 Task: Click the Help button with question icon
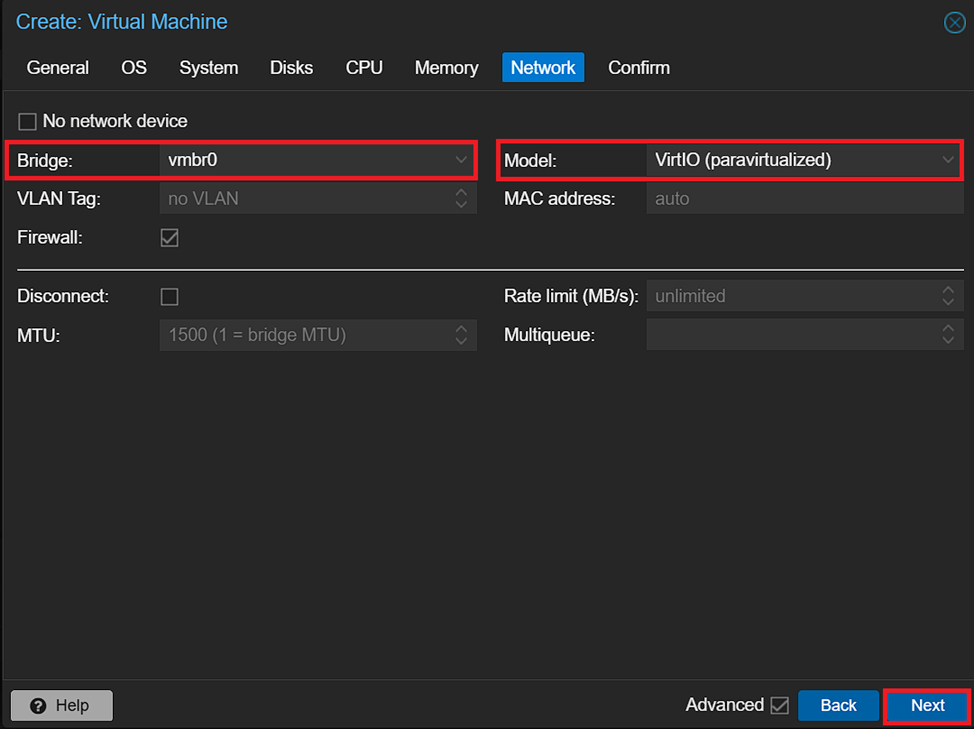point(62,705)
